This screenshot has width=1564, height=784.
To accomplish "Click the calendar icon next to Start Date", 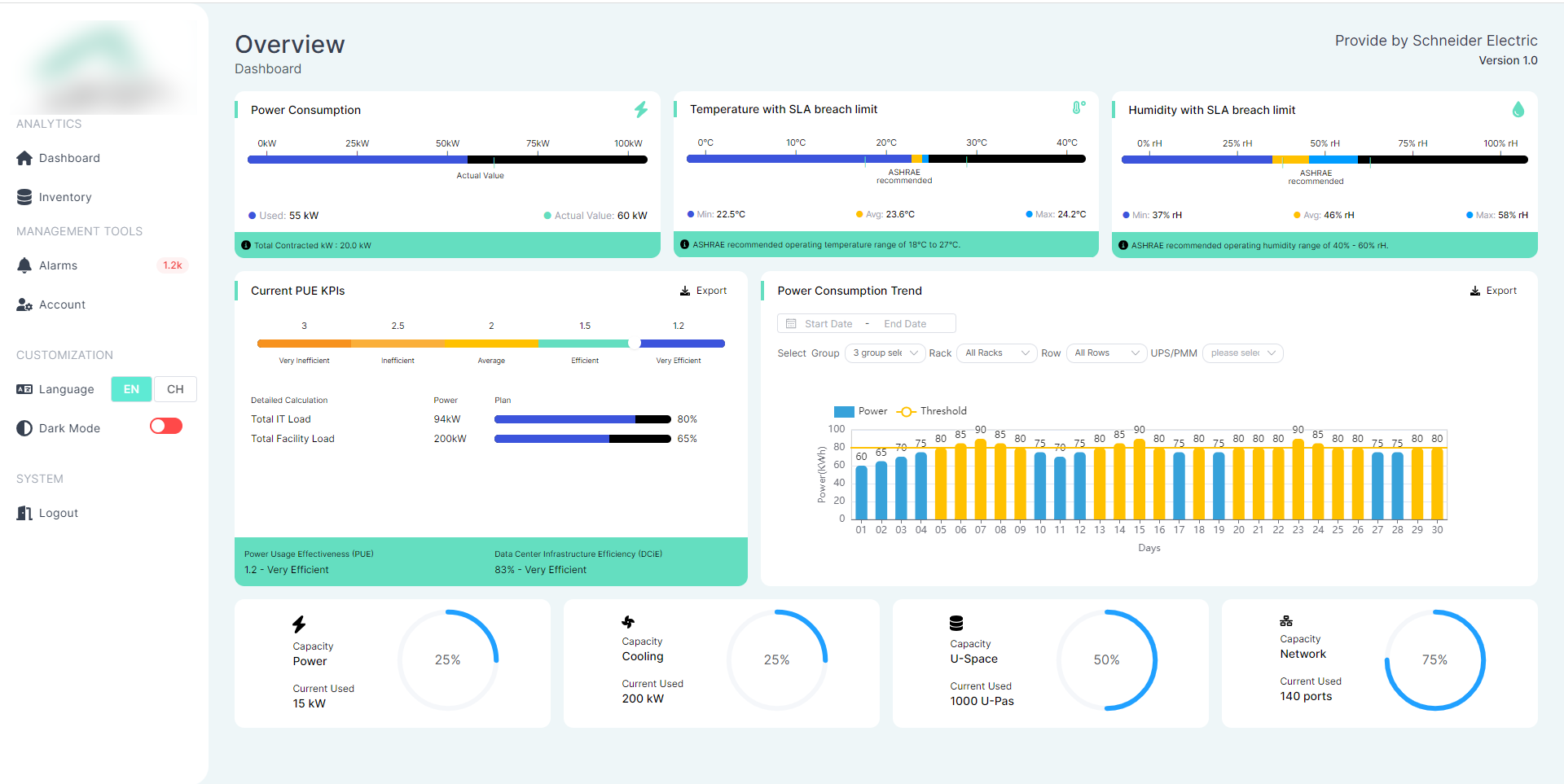I will 789,323.
